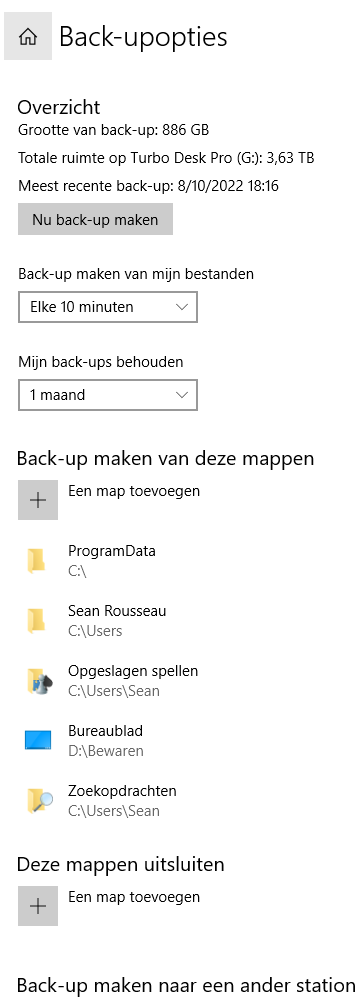
Task: Select the ProgramData C:\ list entry
Action: click(181, 561)
